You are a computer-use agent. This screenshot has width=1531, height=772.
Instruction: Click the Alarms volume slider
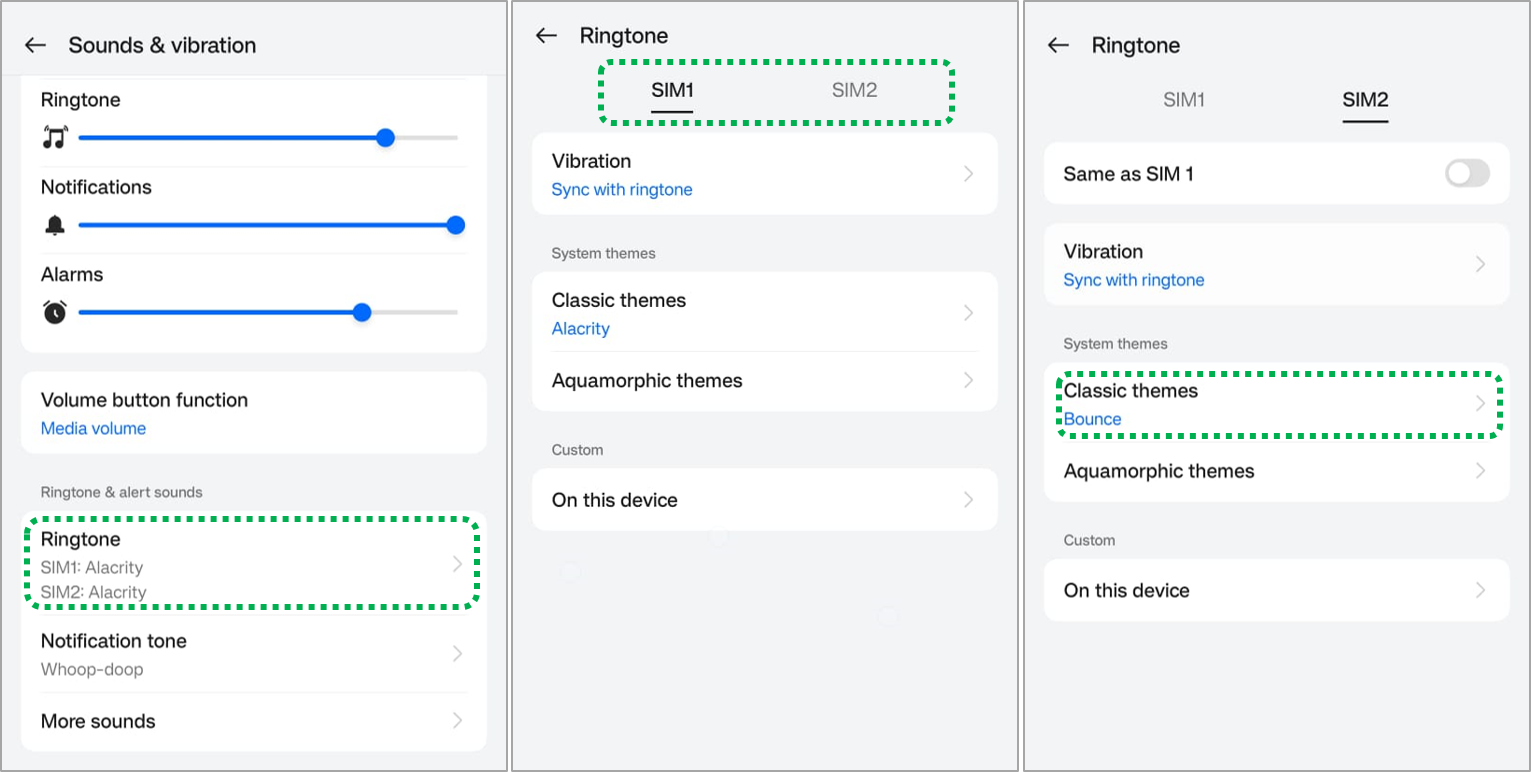click(x=268, y=313)
